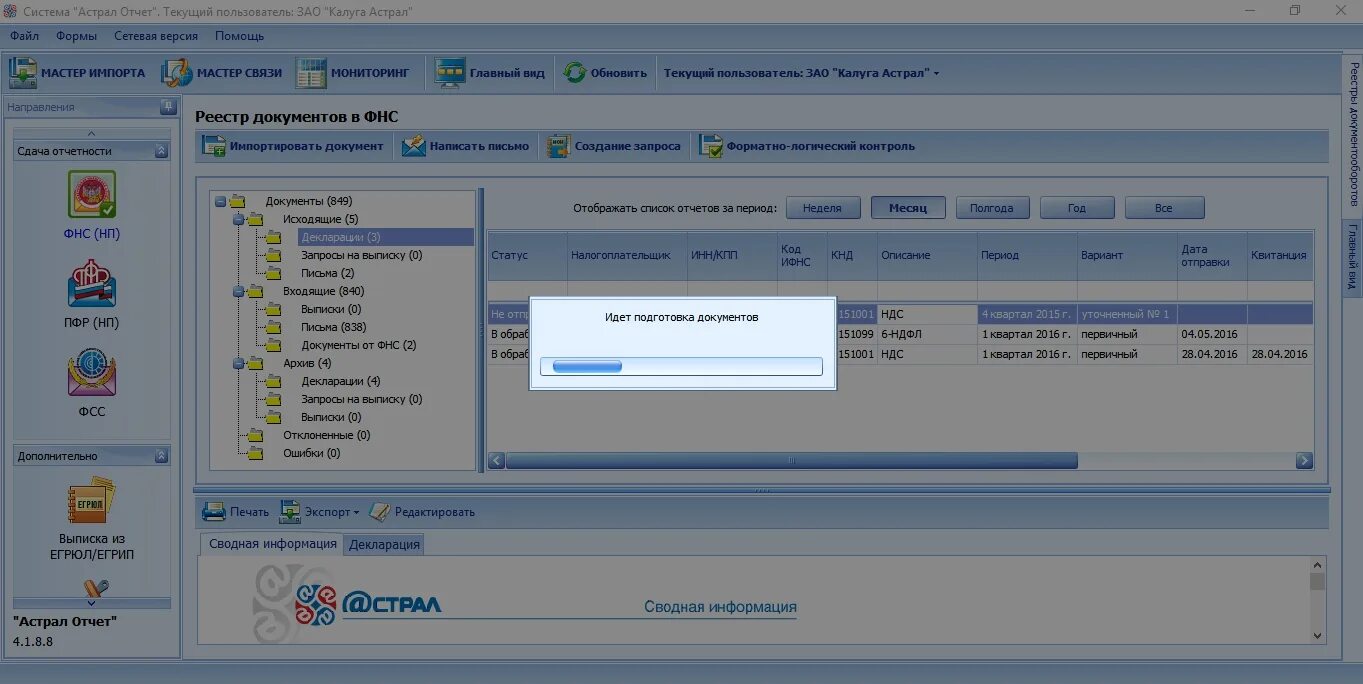Select Письма (838) folder

(x=333, y=327)
